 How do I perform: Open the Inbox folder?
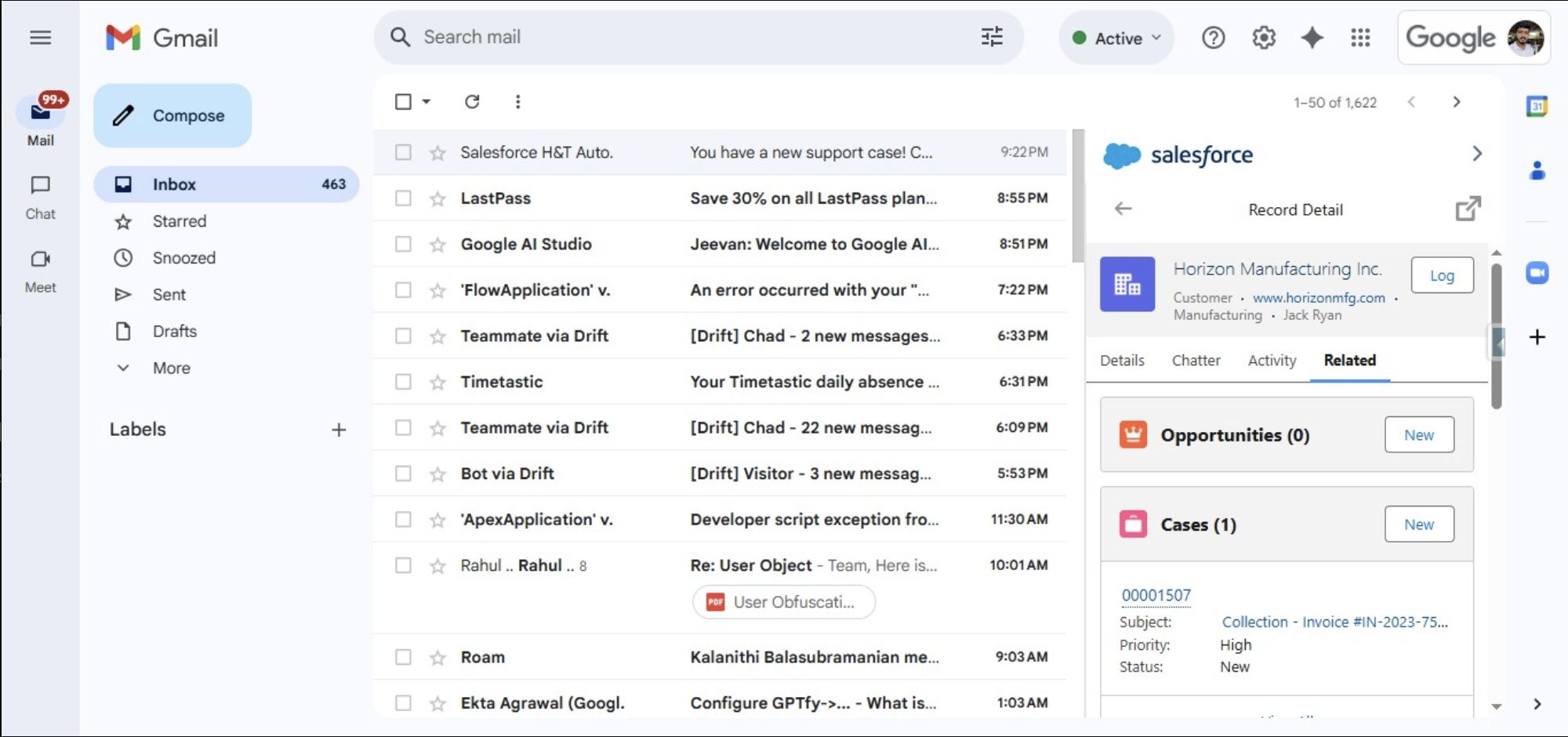(227, 184)
